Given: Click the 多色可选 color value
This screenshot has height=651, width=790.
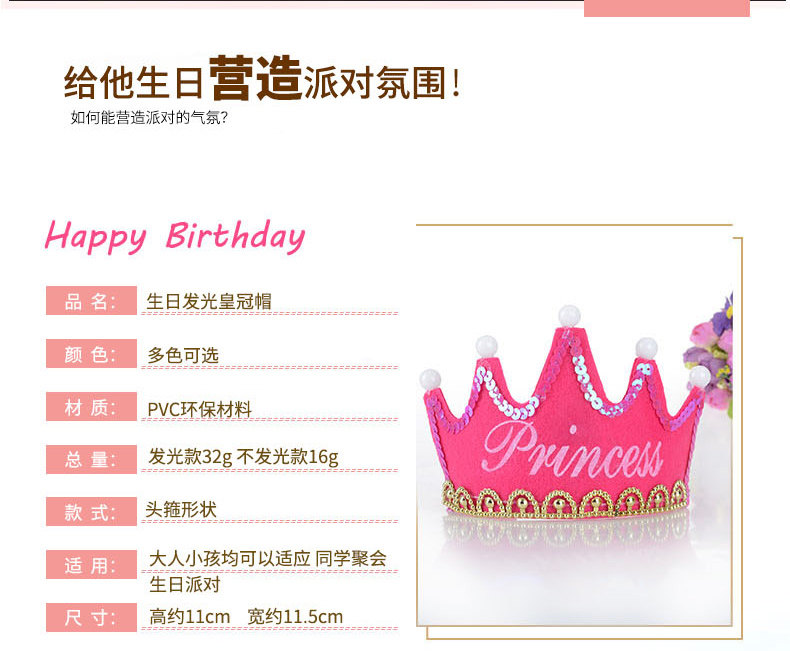Looking at the screenshot, I should pos(183,355).
